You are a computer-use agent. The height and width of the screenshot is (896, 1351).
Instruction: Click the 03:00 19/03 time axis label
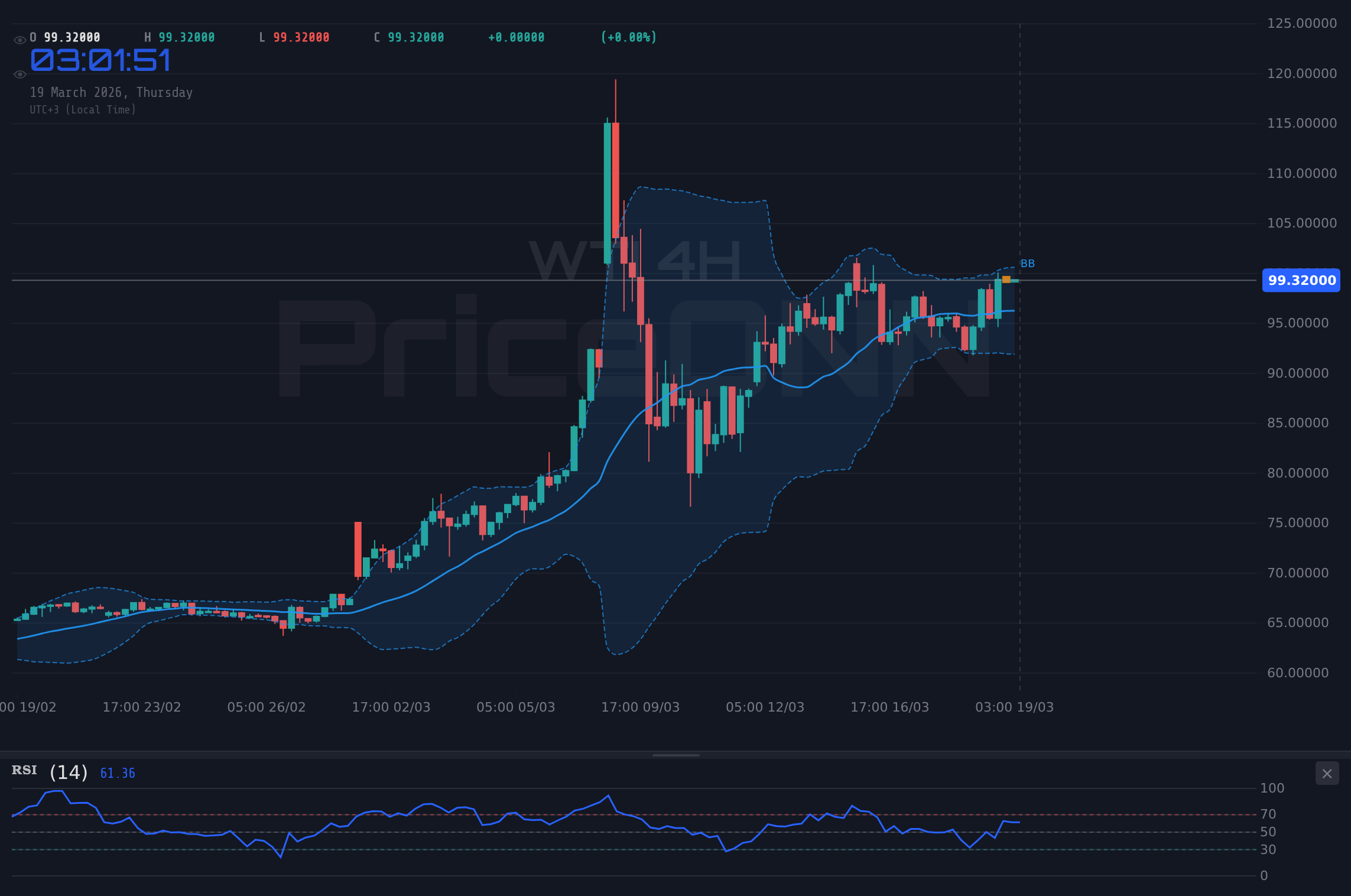click(x=1014, y=707)
